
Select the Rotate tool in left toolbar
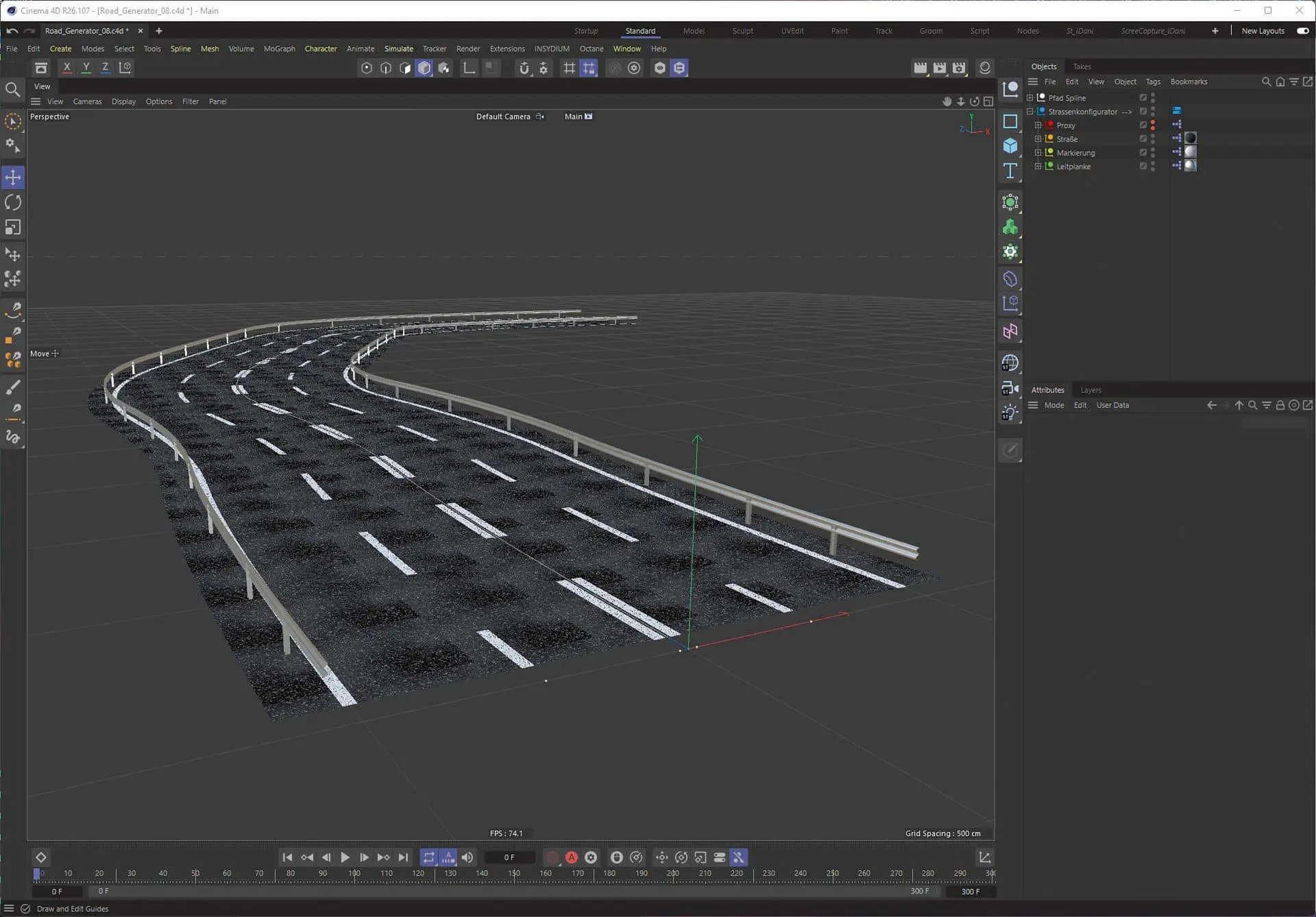coord(13,202)
